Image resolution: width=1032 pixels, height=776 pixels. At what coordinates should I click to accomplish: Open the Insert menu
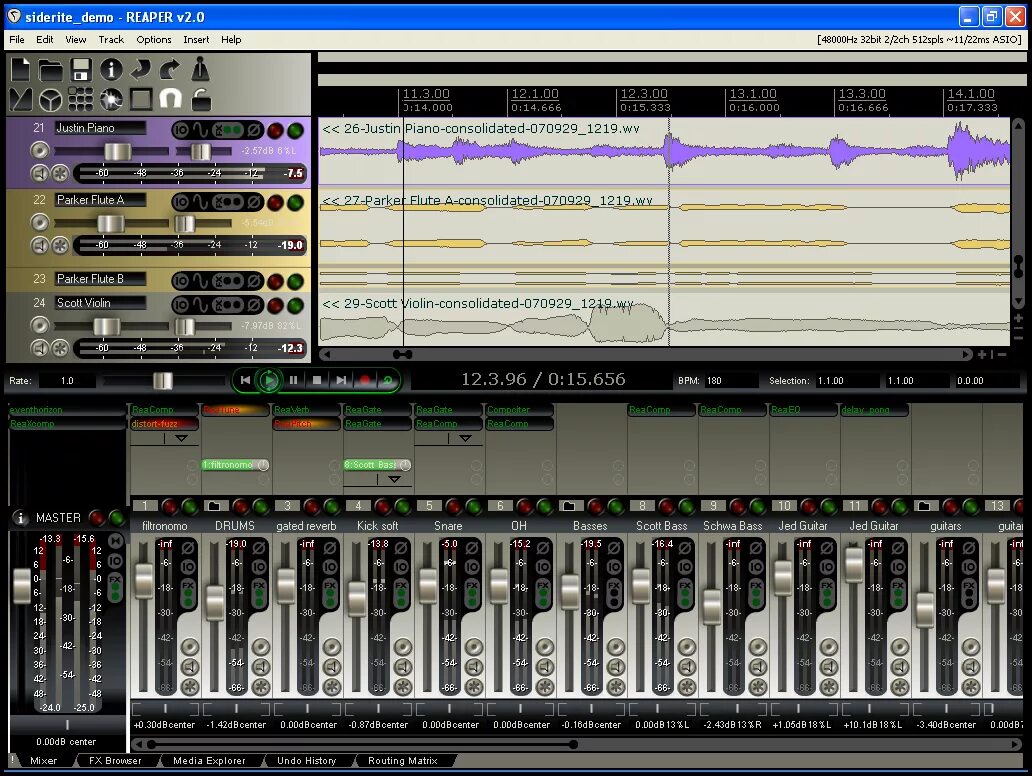pos(196,39)
